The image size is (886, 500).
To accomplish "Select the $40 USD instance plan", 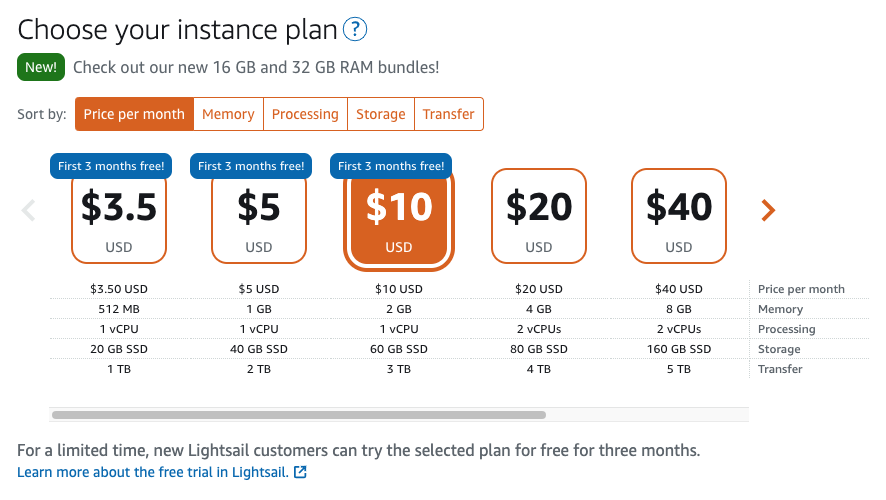I will [x=679, y=216].
